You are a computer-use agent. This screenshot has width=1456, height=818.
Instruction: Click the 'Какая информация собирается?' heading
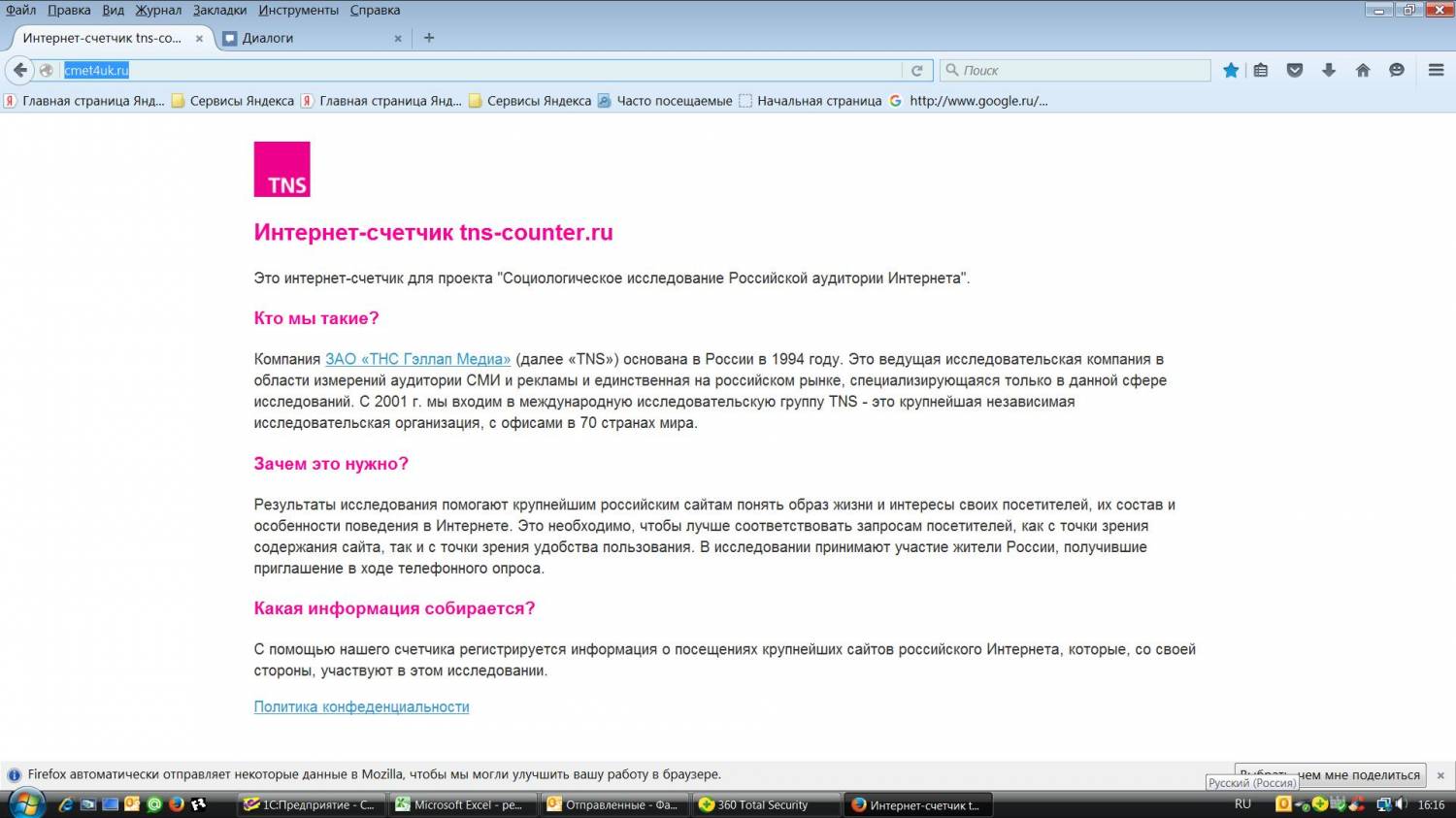[394, 608]
